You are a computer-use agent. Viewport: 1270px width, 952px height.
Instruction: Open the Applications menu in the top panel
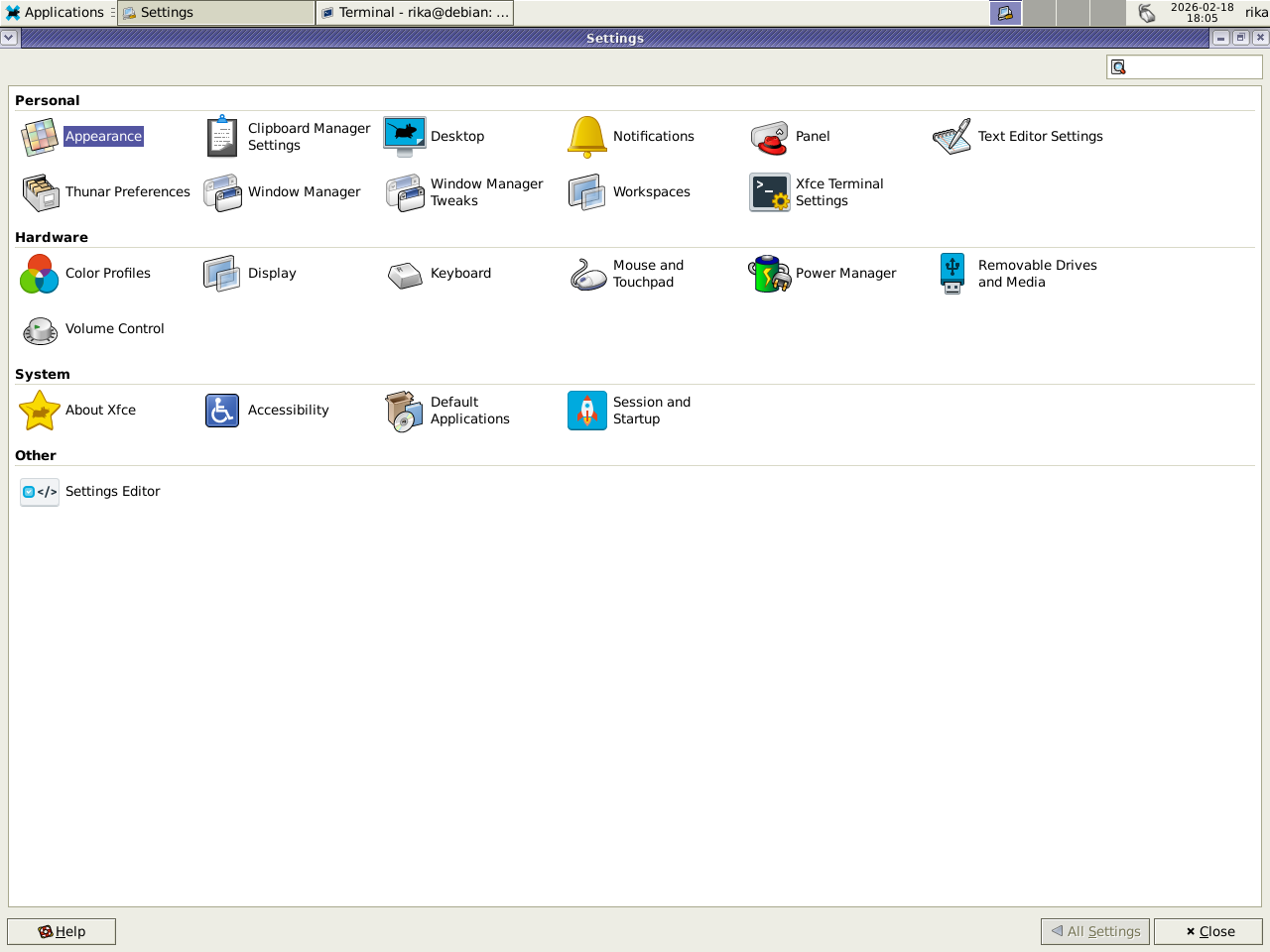(x=55, y=12)
